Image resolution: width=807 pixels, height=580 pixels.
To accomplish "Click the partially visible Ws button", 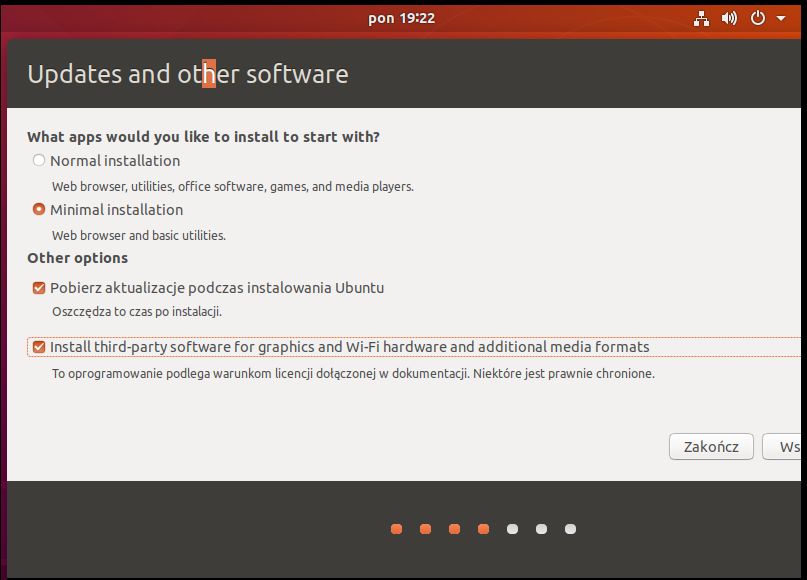I will [782, 446].
